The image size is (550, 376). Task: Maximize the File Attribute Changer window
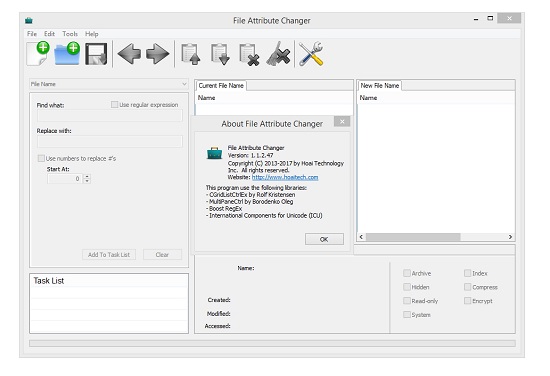pos(490,19)
